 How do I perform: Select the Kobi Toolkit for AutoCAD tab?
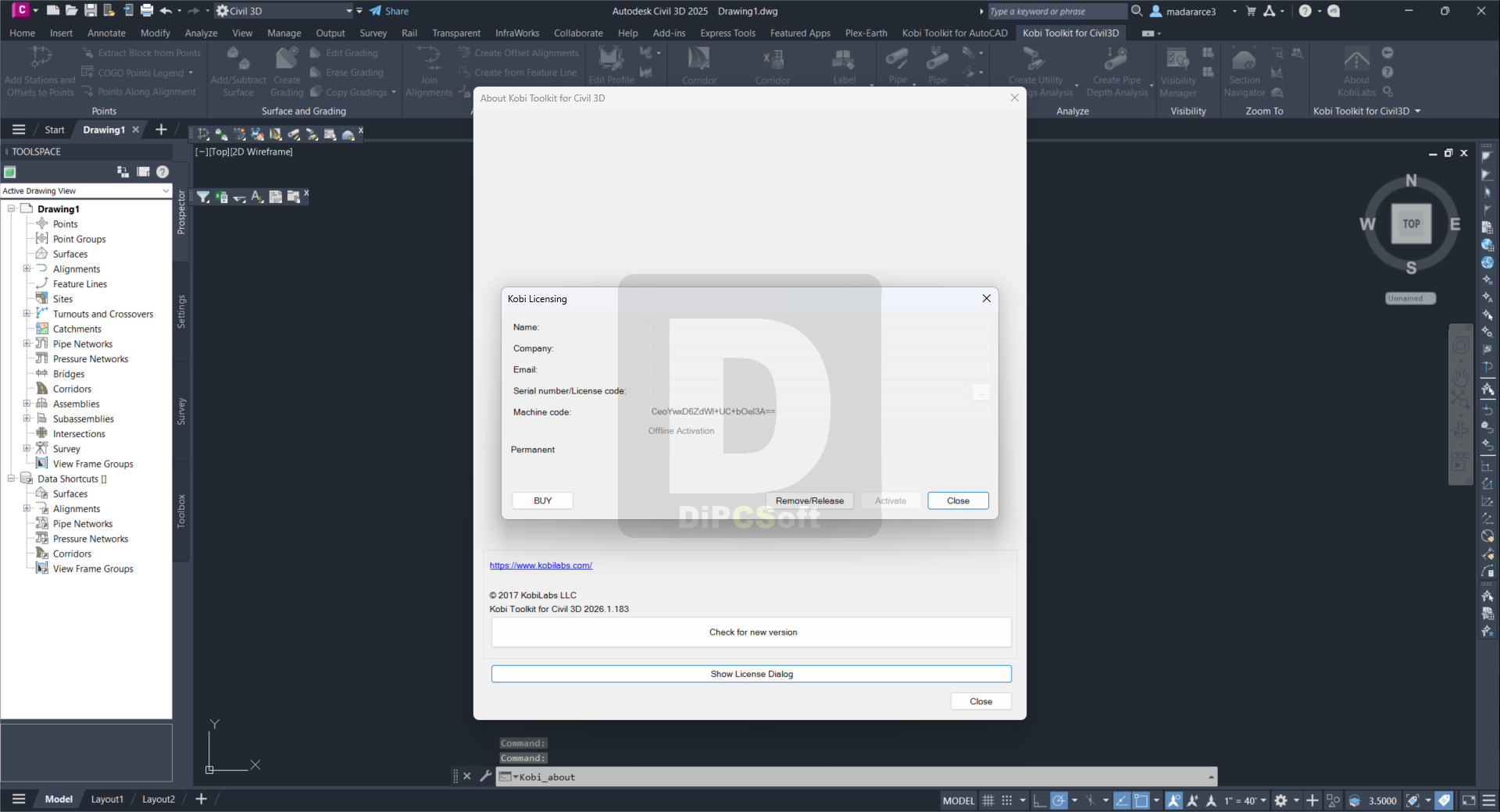[x=955, y=33]
